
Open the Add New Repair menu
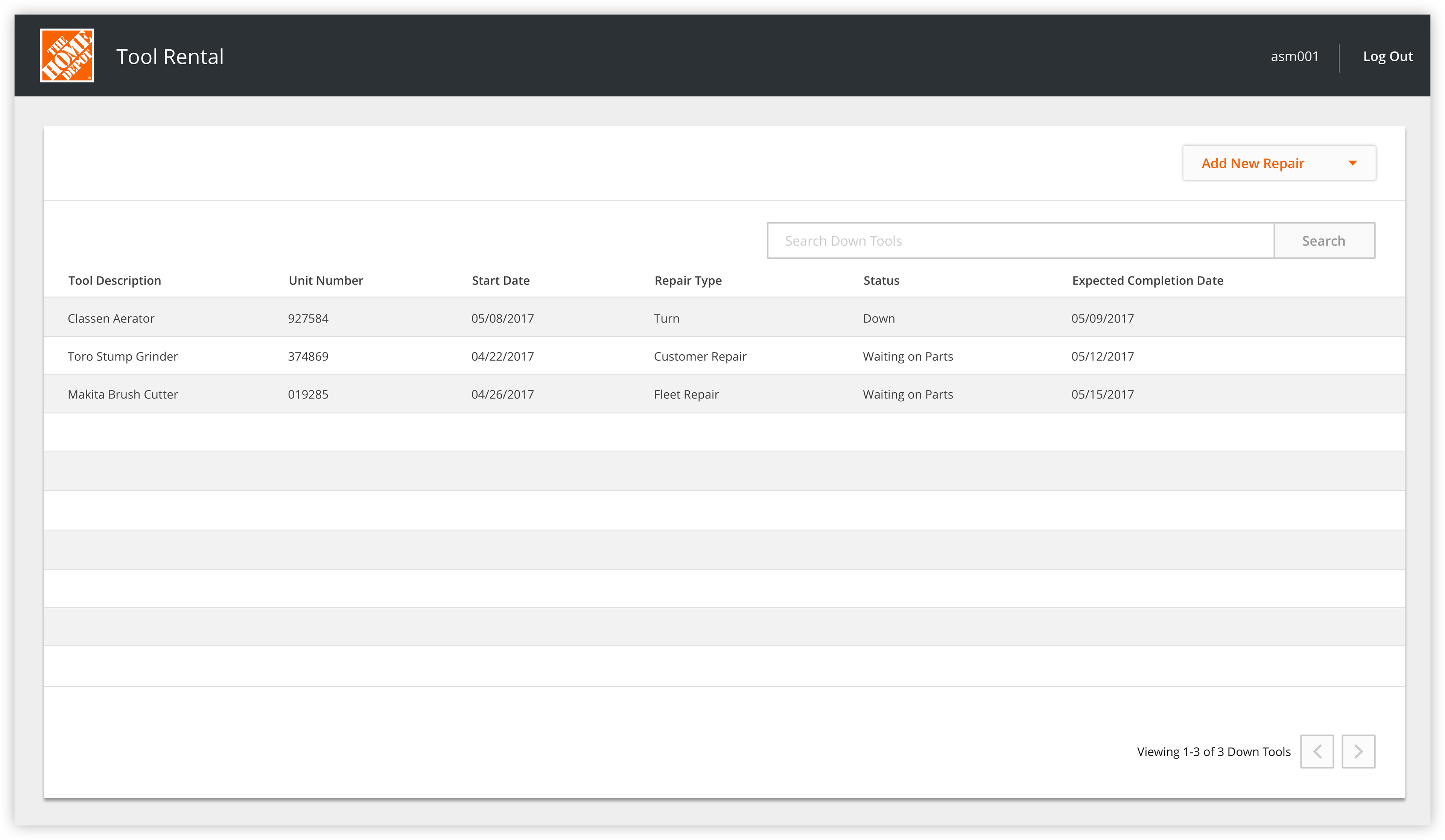click(x=1252, y=163)
